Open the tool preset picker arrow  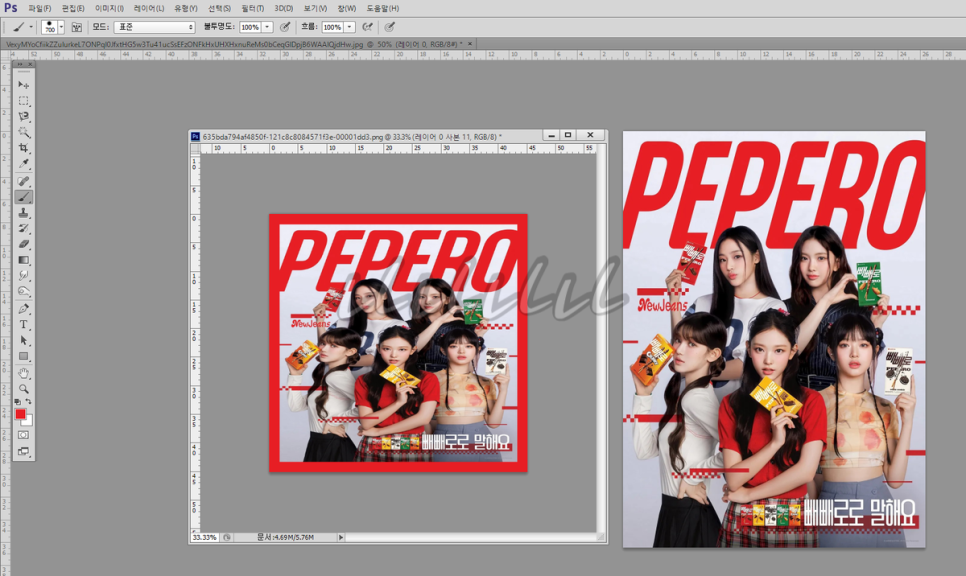pos(31,27)
